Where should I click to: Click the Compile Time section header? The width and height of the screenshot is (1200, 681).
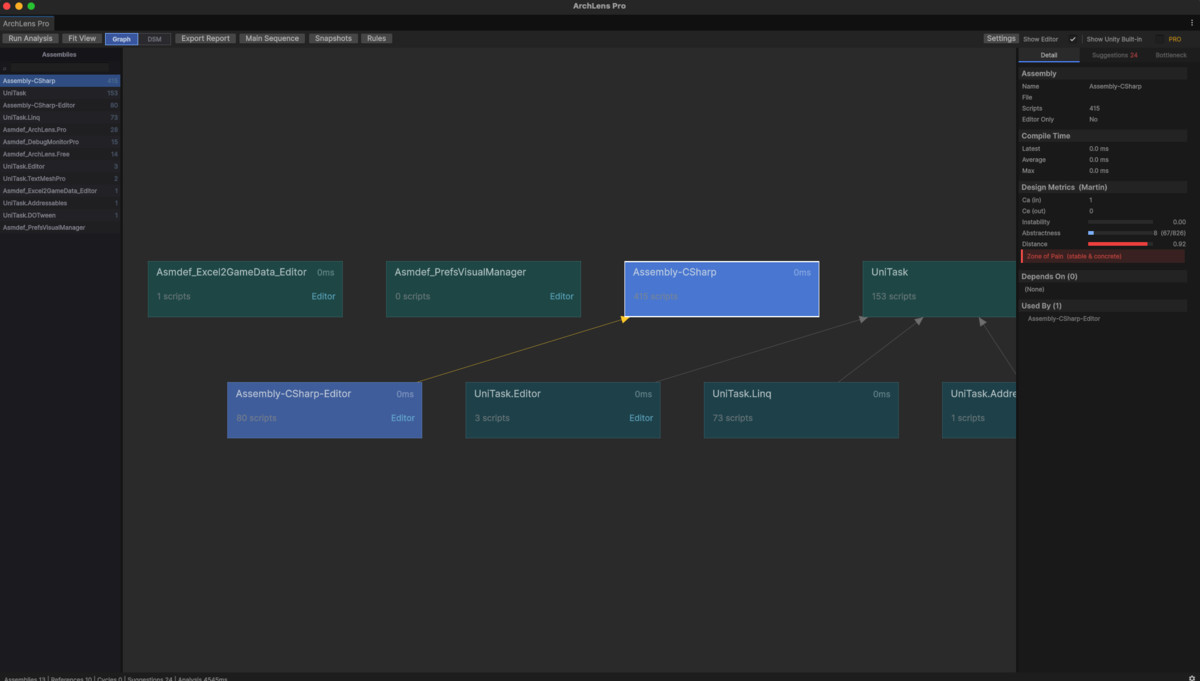click(1102, 136)
